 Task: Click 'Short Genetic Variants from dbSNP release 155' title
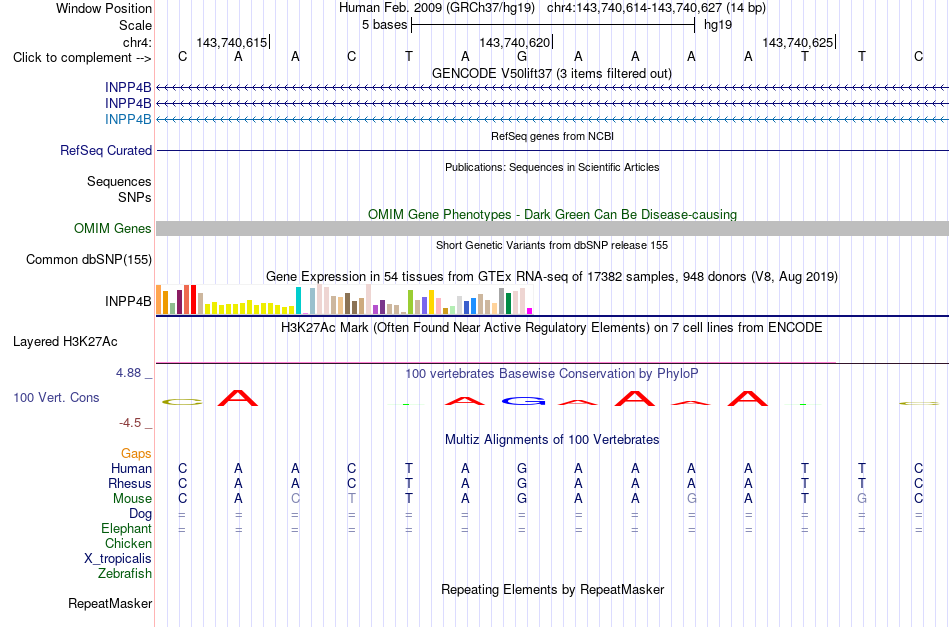552,245
